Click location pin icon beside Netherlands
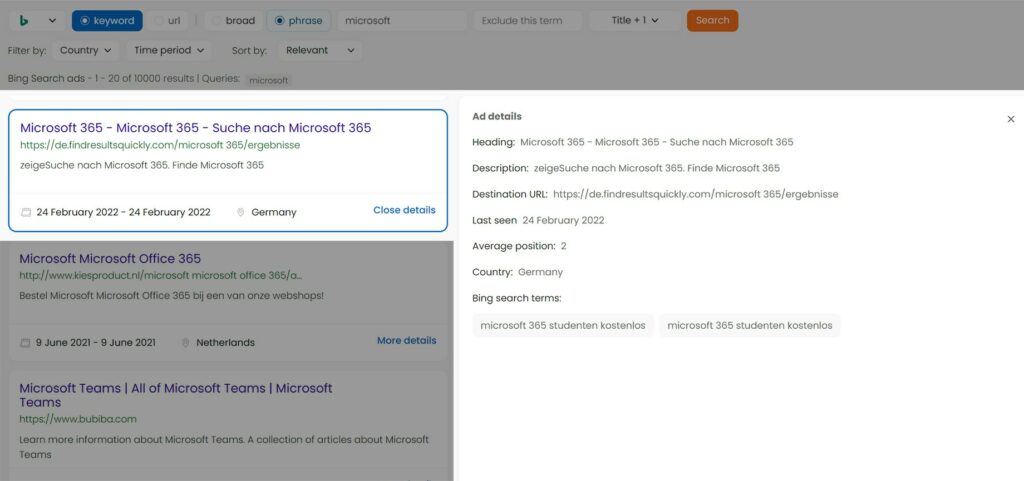 pos(185,343)
